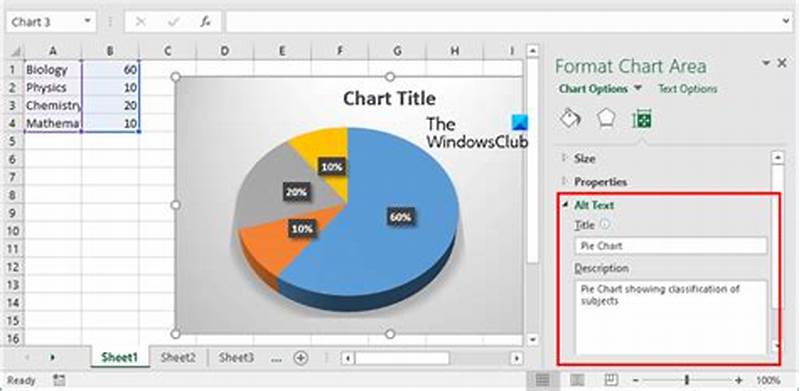800x391 pixels.
Task: Switch to Page Layout view icon
Action: pos(577,380)
